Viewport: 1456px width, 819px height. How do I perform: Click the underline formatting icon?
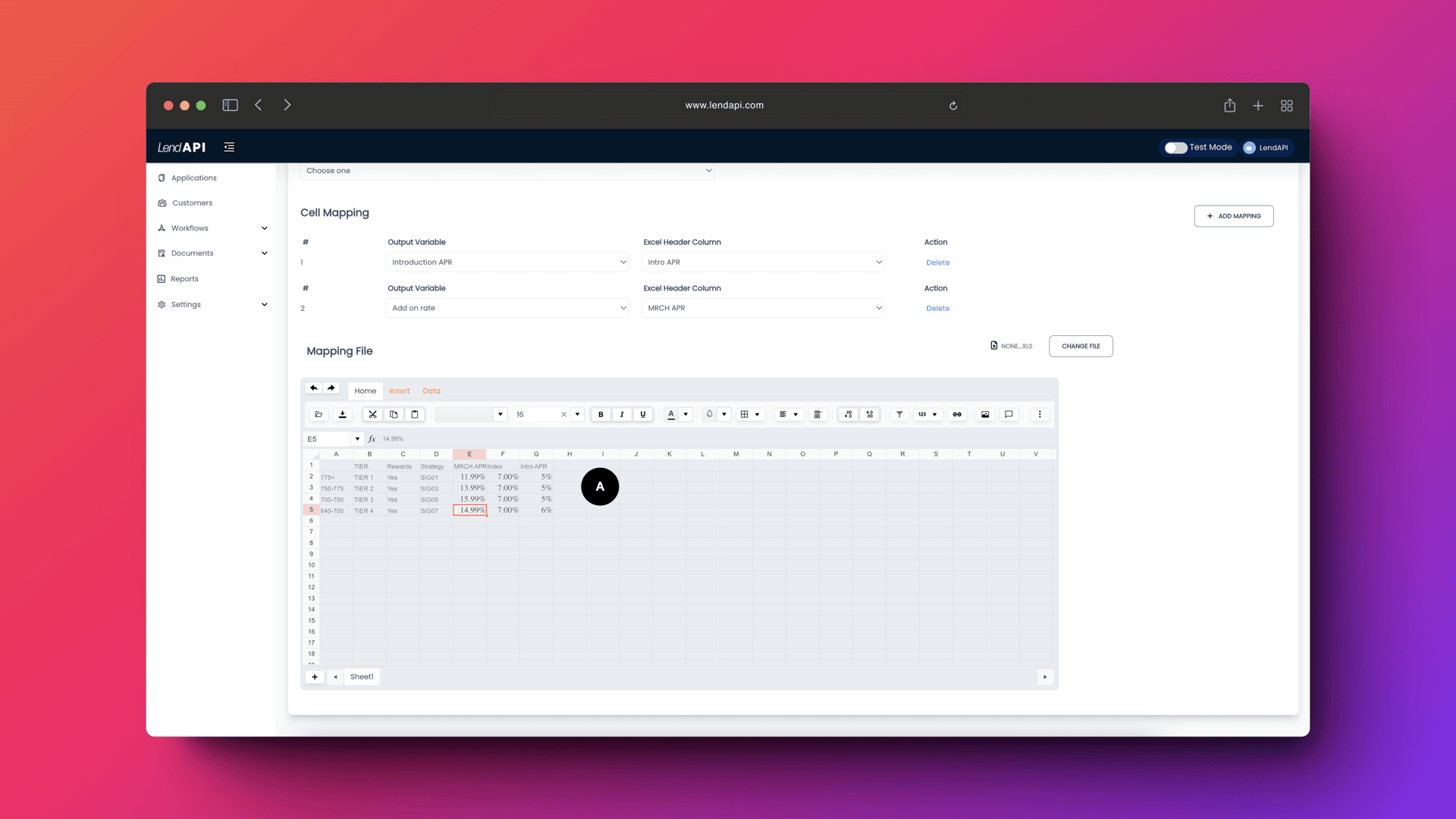coord(643,414)
